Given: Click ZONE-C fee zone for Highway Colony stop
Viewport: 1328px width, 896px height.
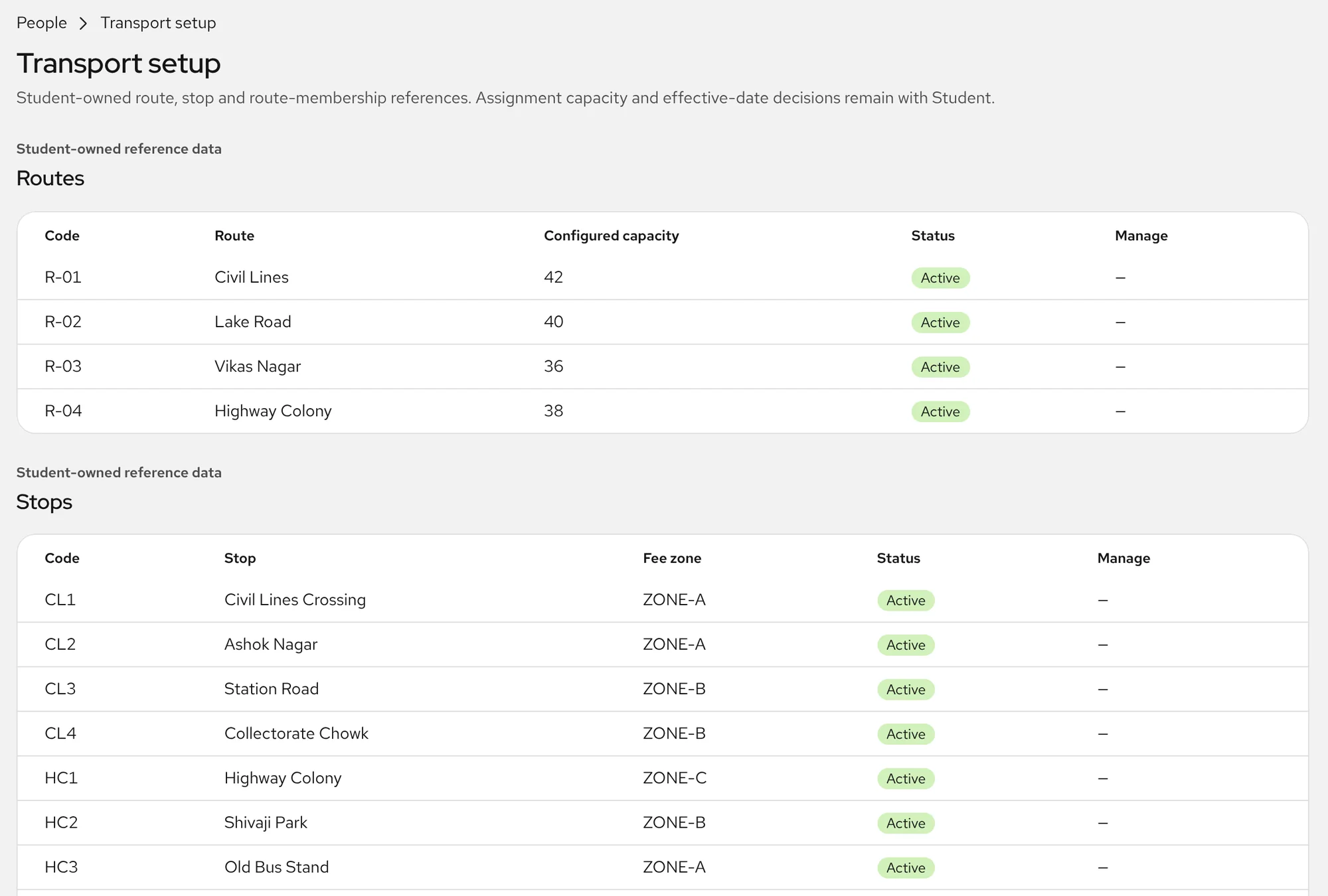Looking at the screenshot, I should (675, 777).
